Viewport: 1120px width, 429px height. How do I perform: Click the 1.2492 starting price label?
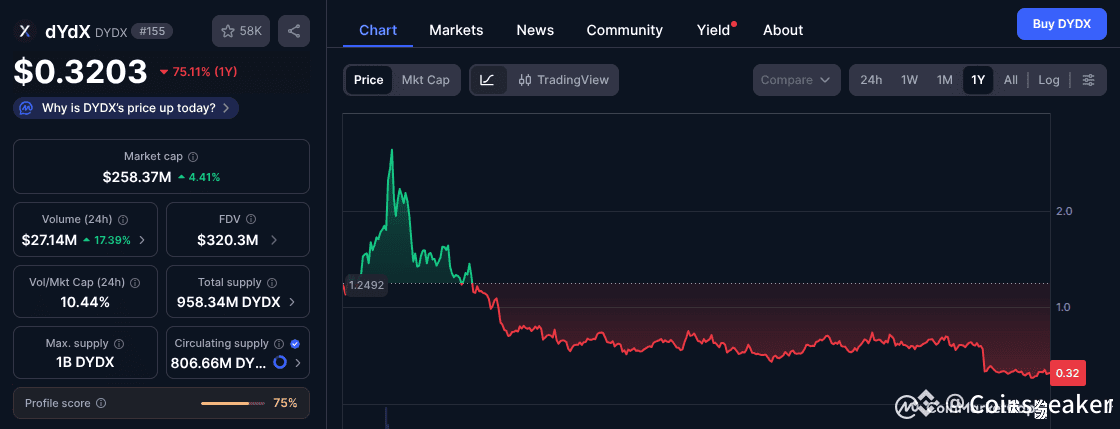point(366,286)
